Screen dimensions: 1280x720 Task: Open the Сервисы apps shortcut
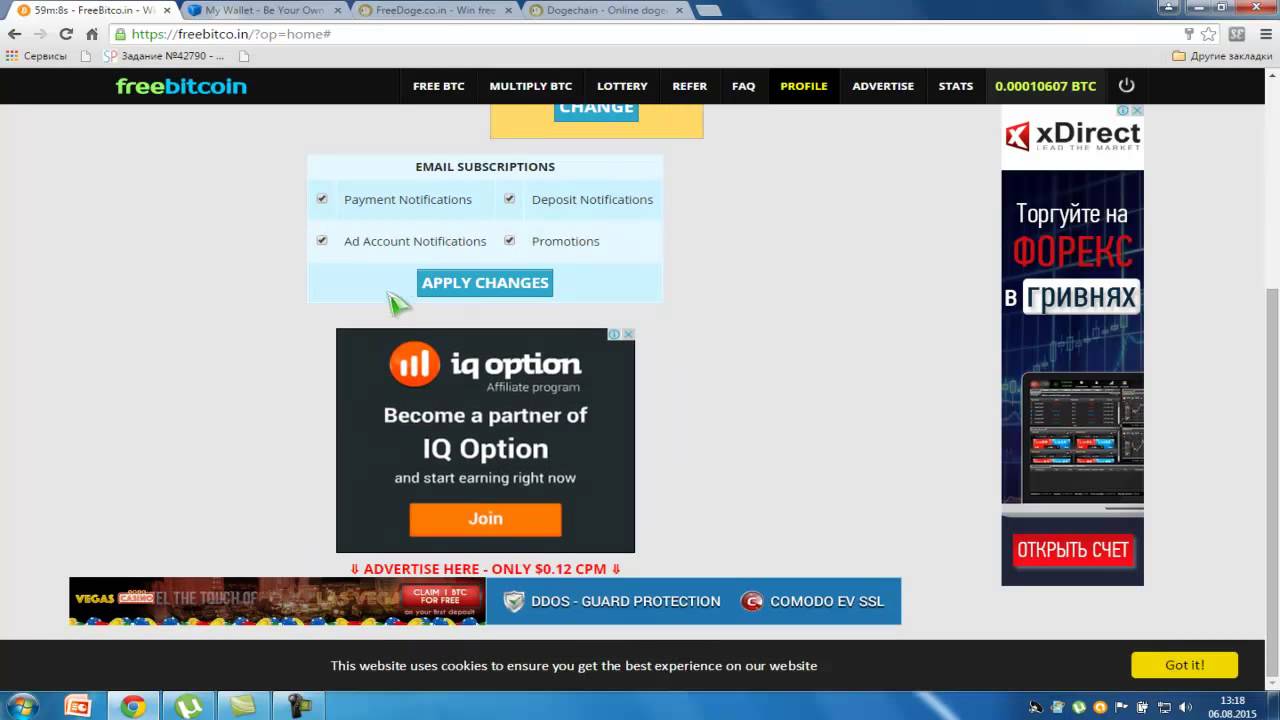click(36, 56)
